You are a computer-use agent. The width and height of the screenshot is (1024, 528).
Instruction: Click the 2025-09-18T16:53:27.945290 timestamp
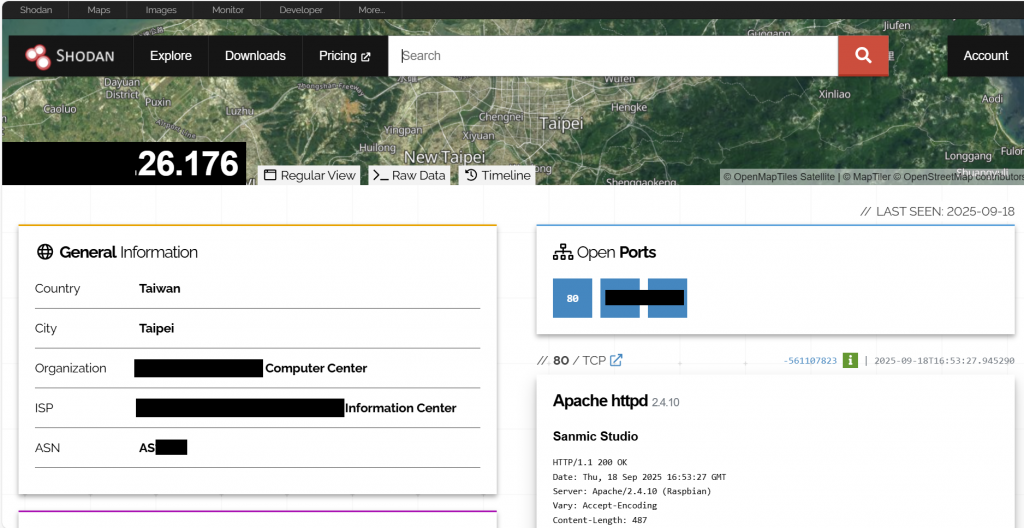click(944, 361)
